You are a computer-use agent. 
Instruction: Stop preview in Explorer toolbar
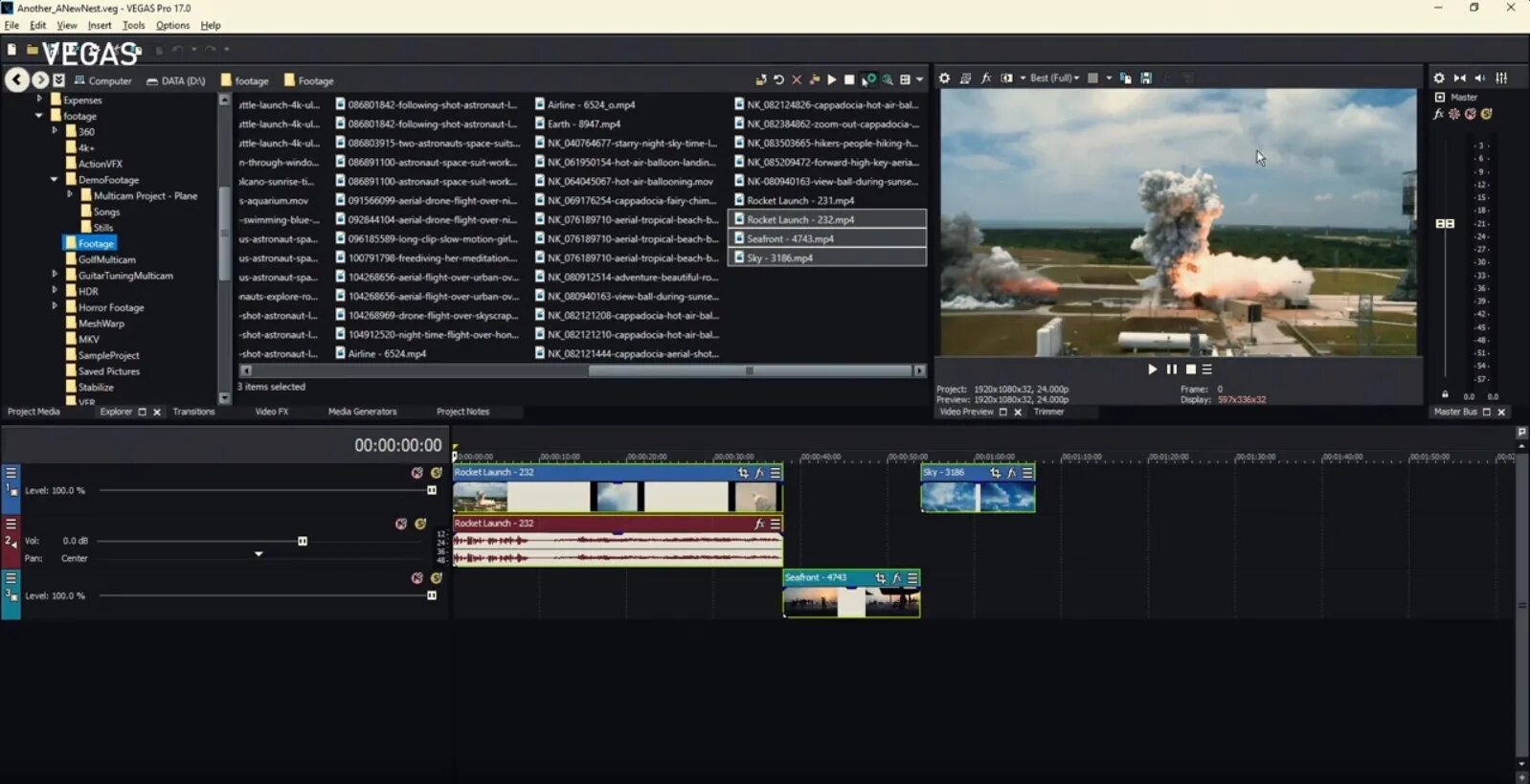(x=849, y=79)
